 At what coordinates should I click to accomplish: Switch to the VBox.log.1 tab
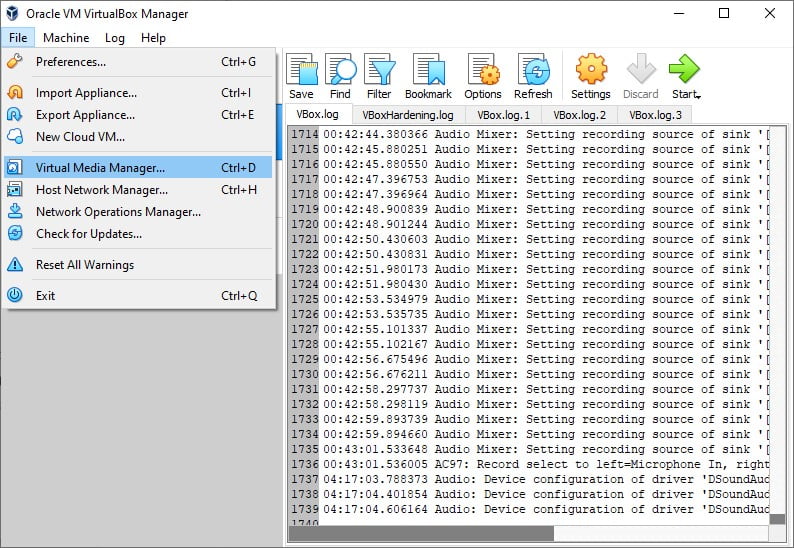pos(503,115)
